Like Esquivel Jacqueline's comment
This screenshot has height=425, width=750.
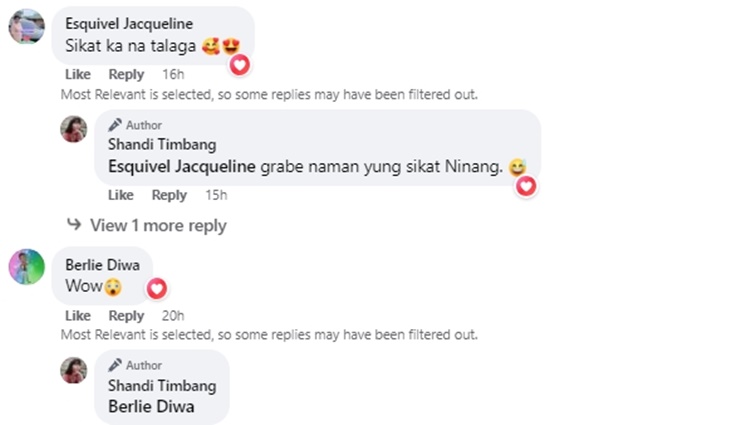[x=77, y=75]
